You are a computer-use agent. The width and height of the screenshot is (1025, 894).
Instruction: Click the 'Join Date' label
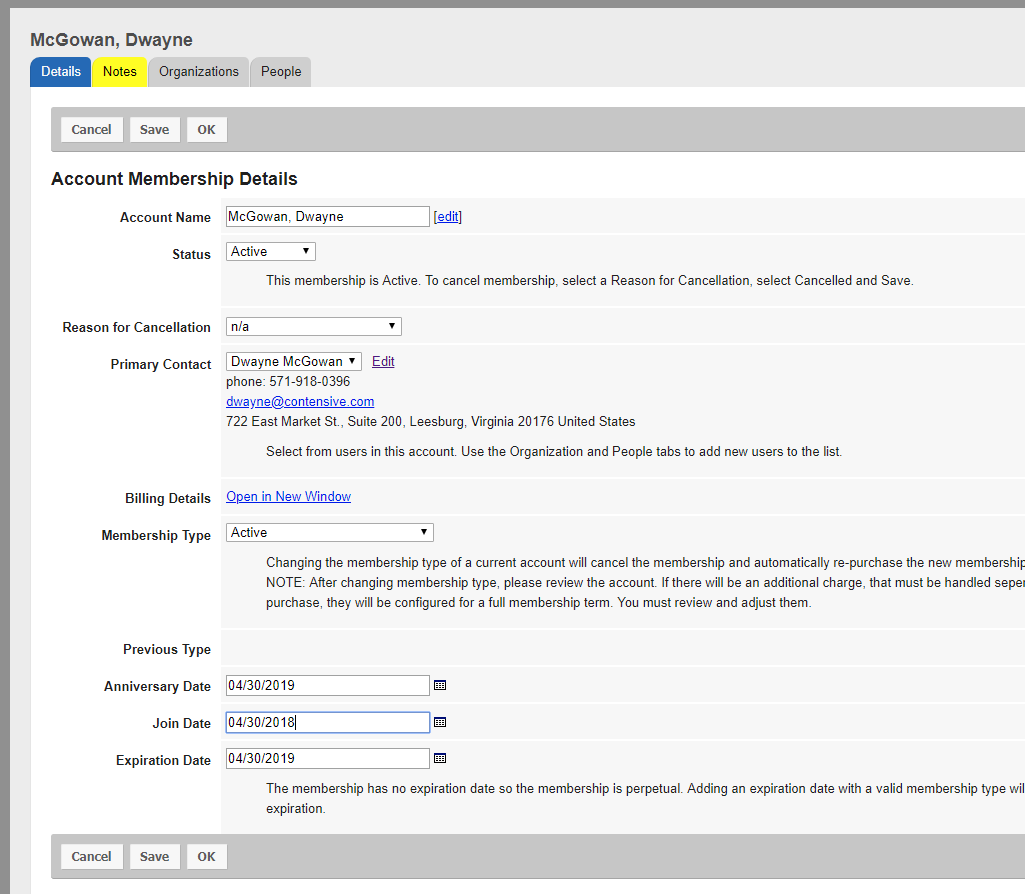click(x=182, y=723)
